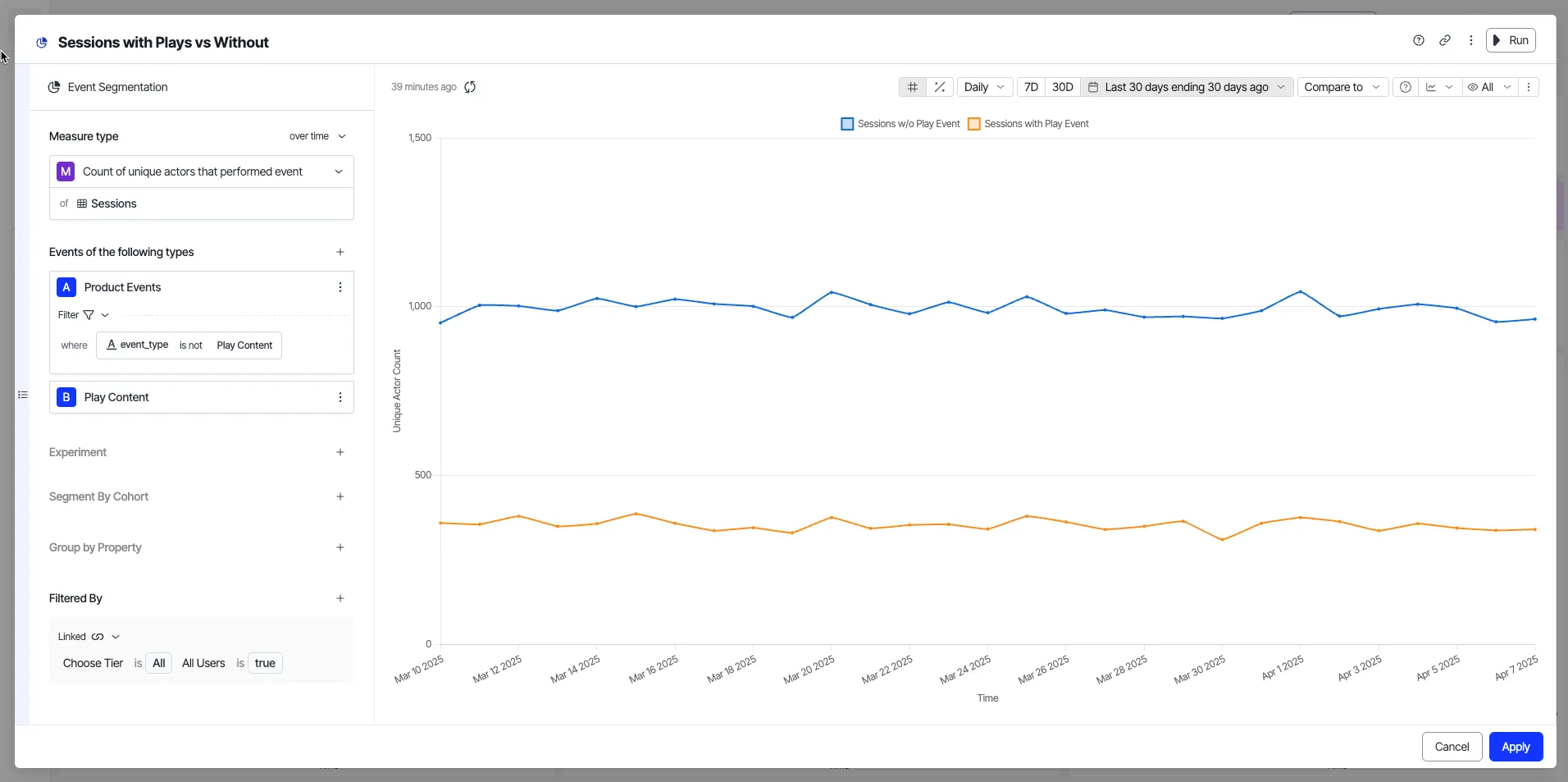Expand the Filter dropdown under Product Events
Screen dimensions: 1568x782
pos(105,315)
